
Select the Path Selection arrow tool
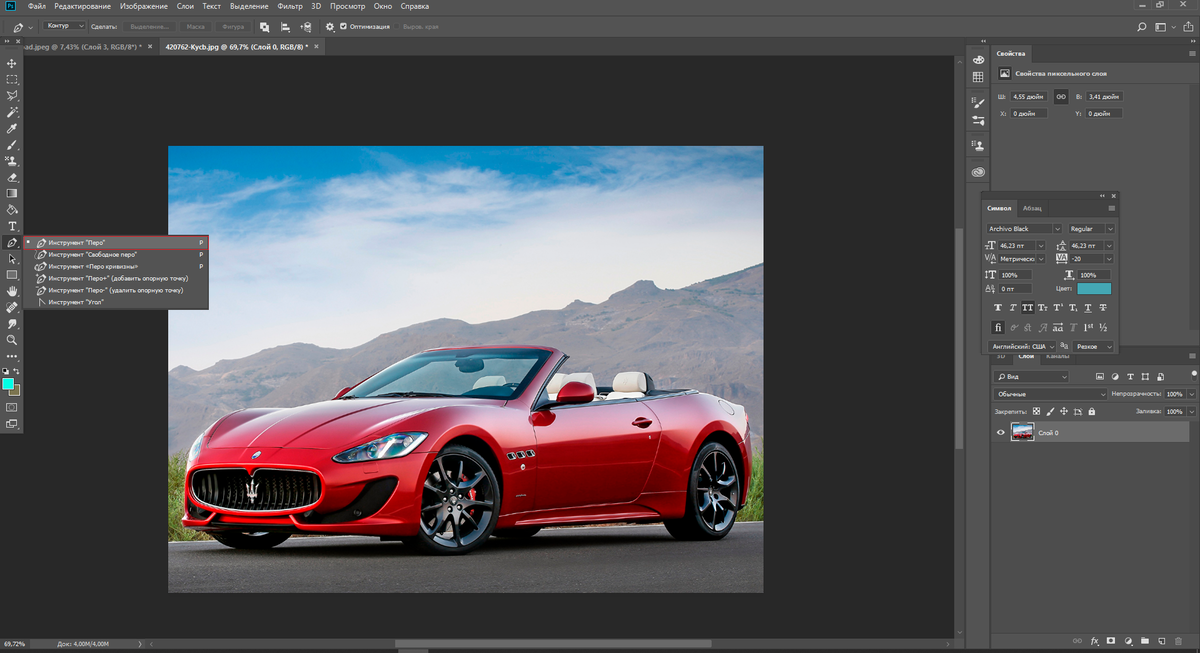12,258
